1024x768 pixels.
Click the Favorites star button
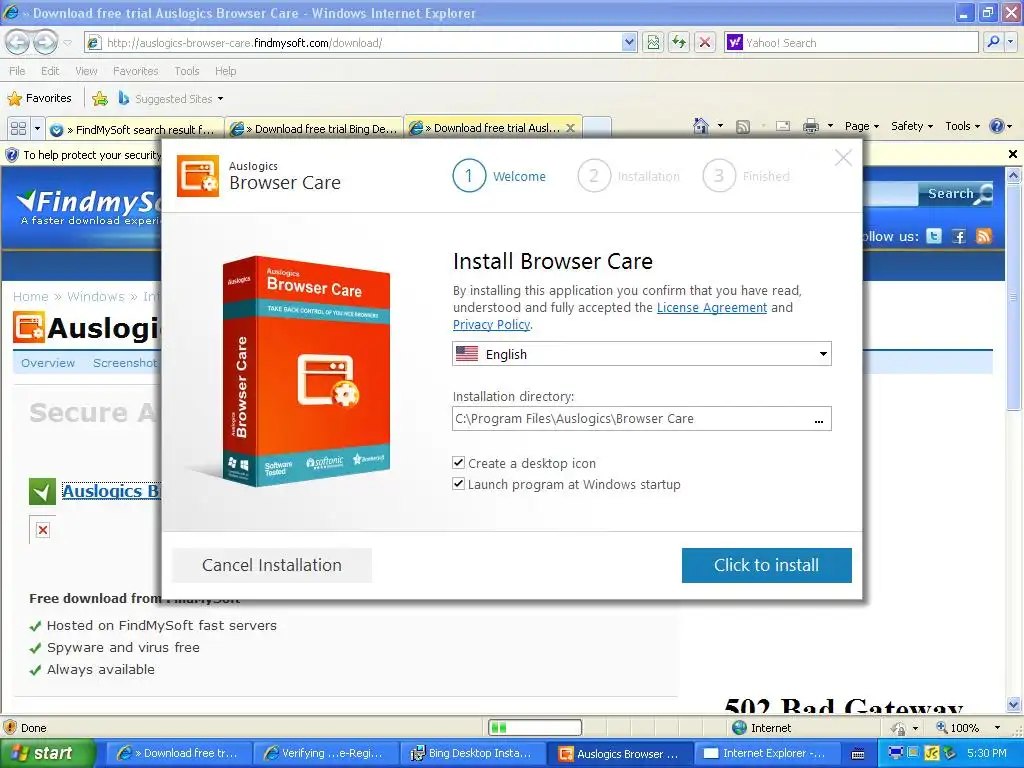(x=39, y=99)
